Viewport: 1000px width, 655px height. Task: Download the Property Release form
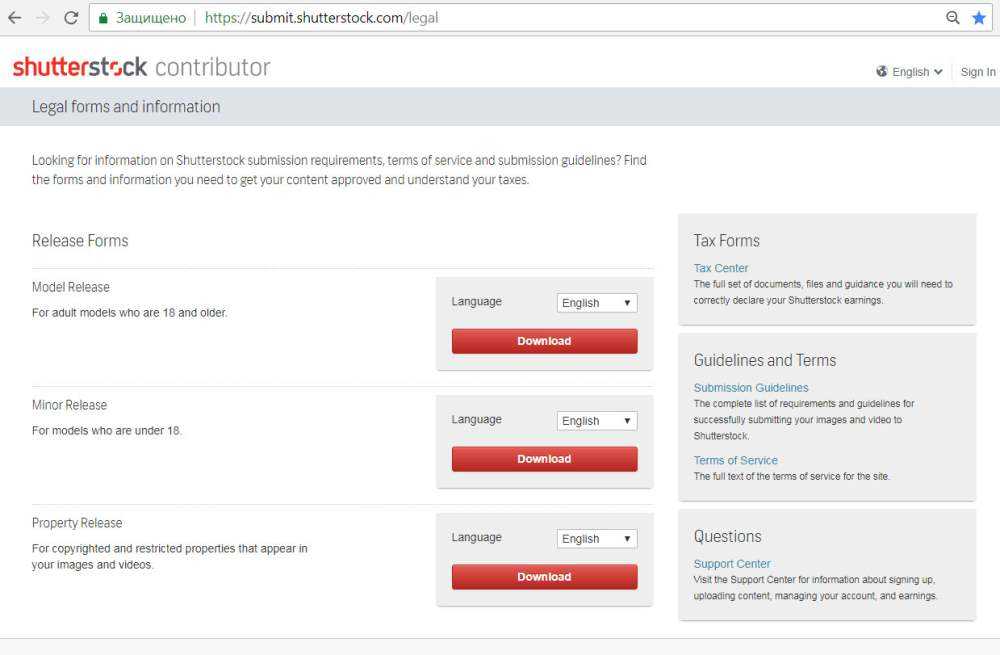[x=544, y=577]
